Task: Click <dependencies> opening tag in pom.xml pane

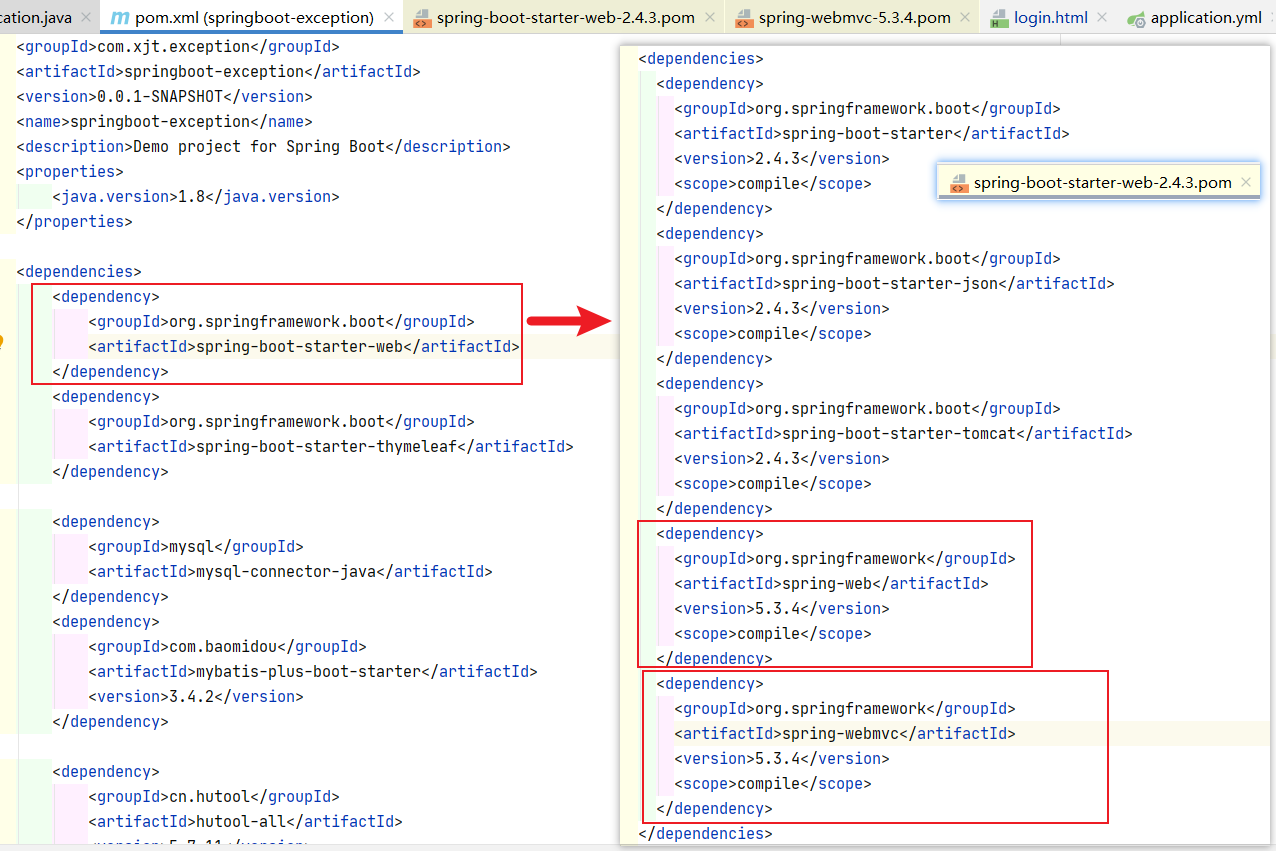Action: (79, 272)
